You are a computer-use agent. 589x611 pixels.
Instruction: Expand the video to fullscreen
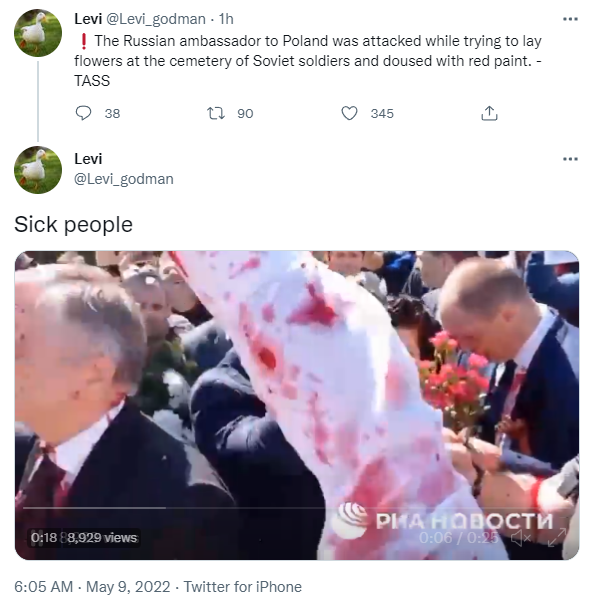tap(557, 537)
